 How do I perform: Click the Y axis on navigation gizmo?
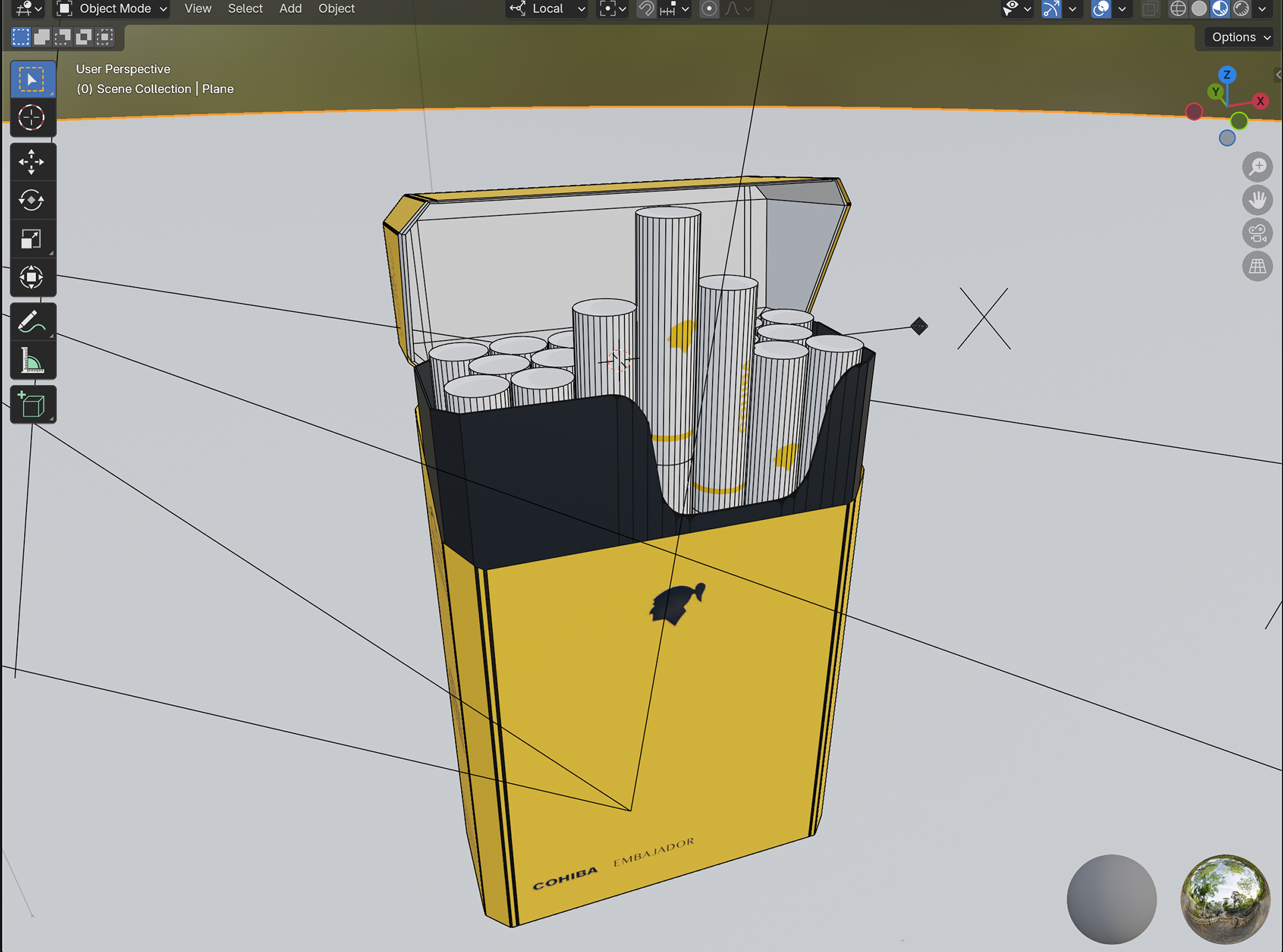(x=1216, y=92)
